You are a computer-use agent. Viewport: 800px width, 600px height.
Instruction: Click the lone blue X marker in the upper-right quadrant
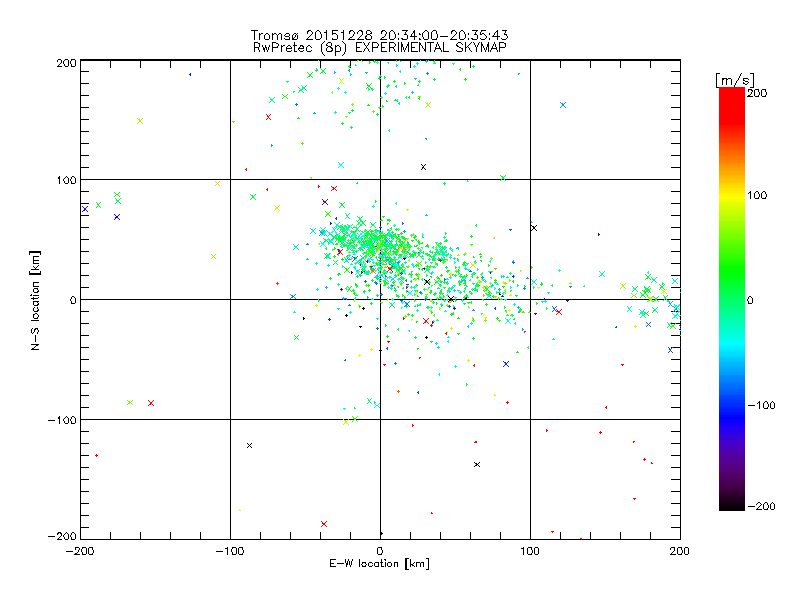[563, 105]
